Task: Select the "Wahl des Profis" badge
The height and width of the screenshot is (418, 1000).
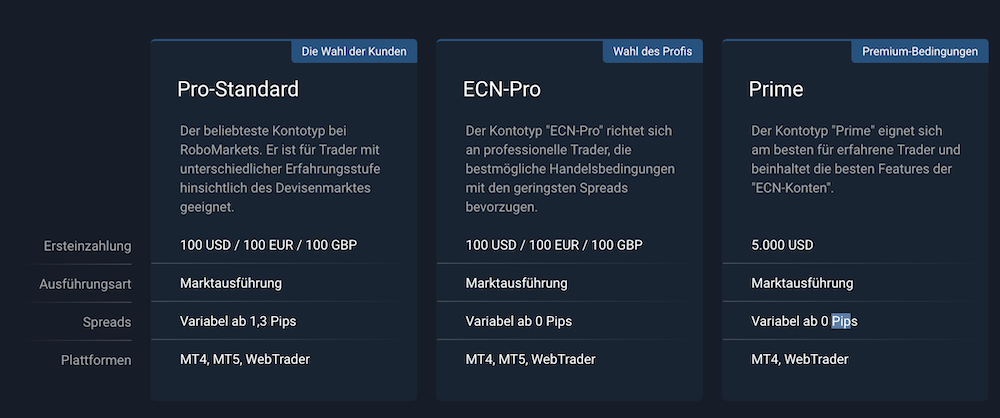Action: coord(652,52)
